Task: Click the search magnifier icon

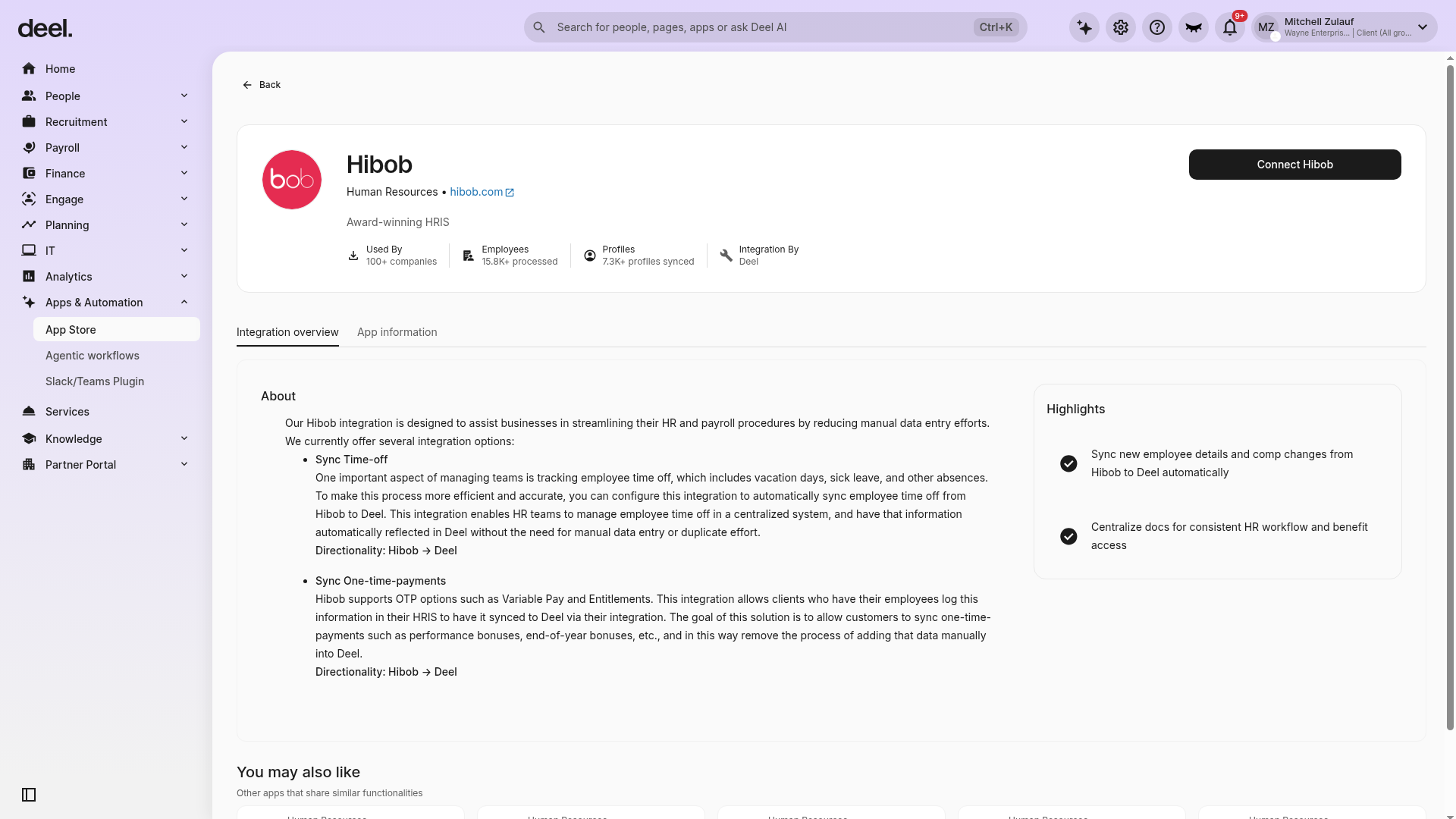Action: (539, 27)
